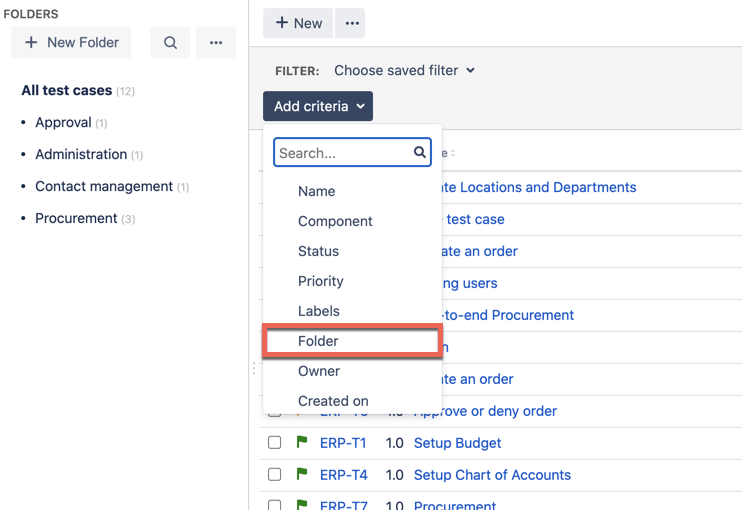Select the Procurement folder in sidebar

point(76,218)
